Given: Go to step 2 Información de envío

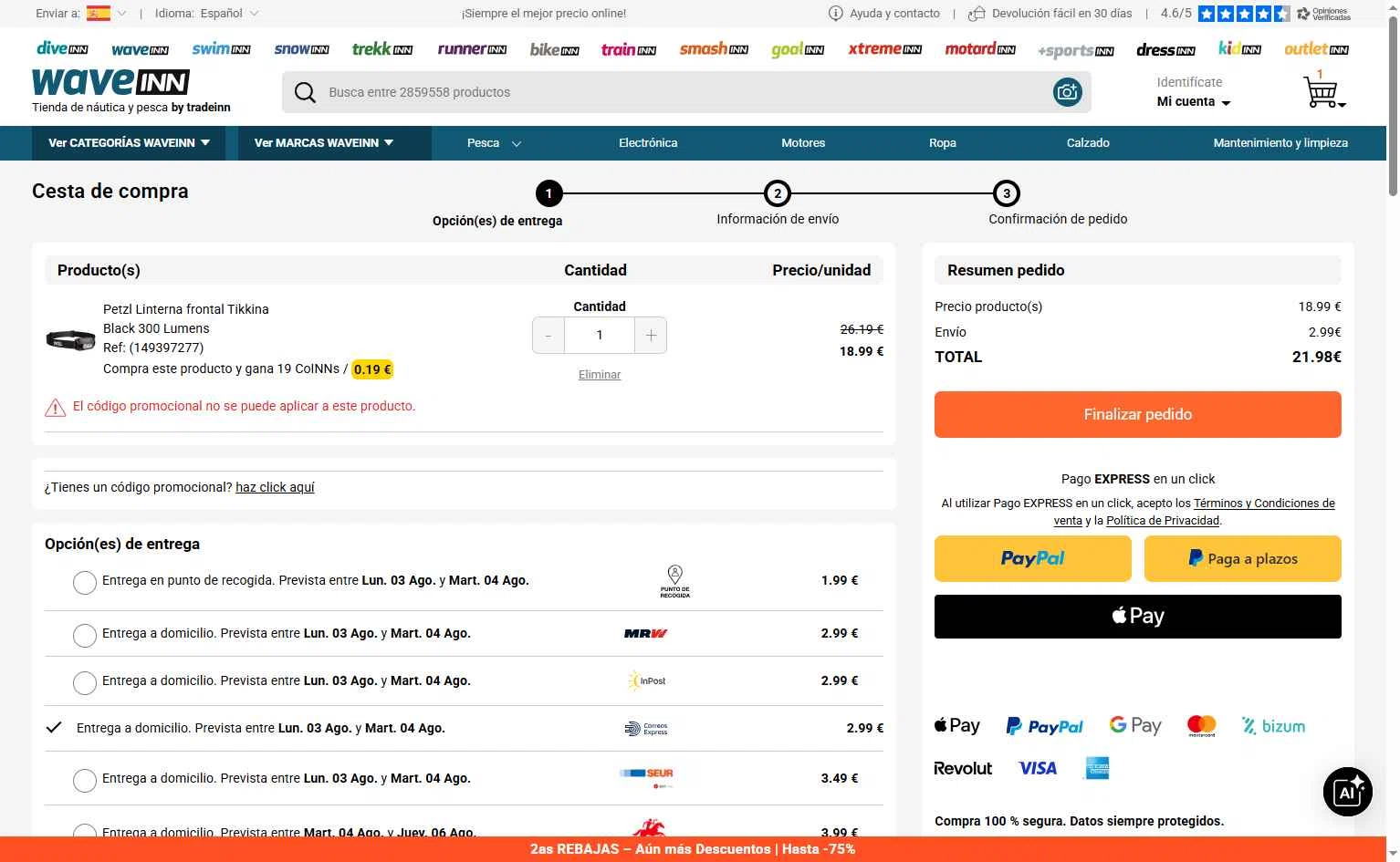Looking at the screenshot, I should 778,193.
